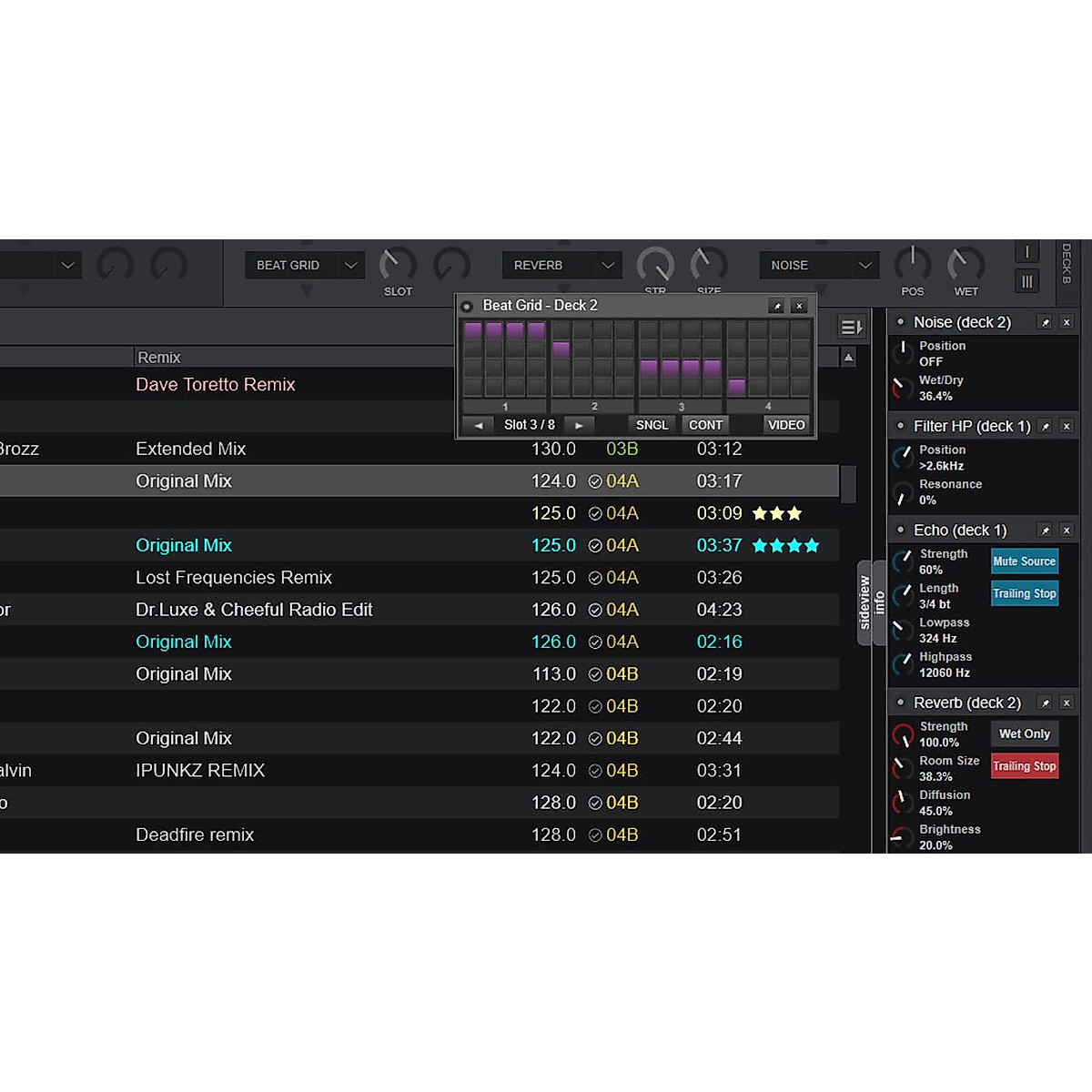Pin the Beat Grid - Deck 2 window
Screen dimensions: 1092x1092
point(776,307)
